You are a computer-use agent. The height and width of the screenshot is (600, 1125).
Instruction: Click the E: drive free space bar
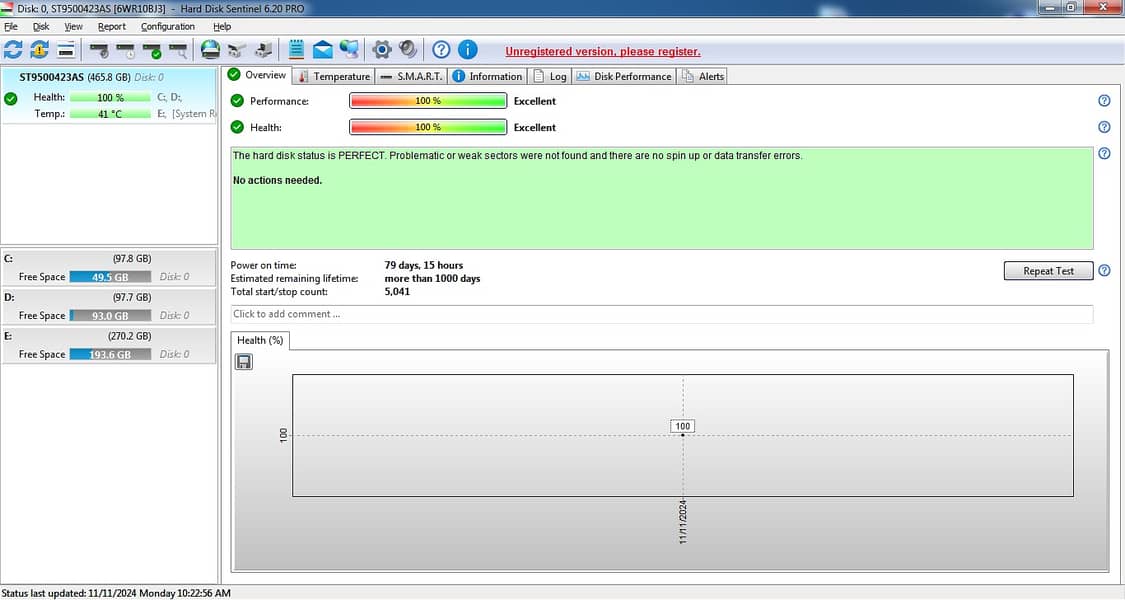[111, 355]
